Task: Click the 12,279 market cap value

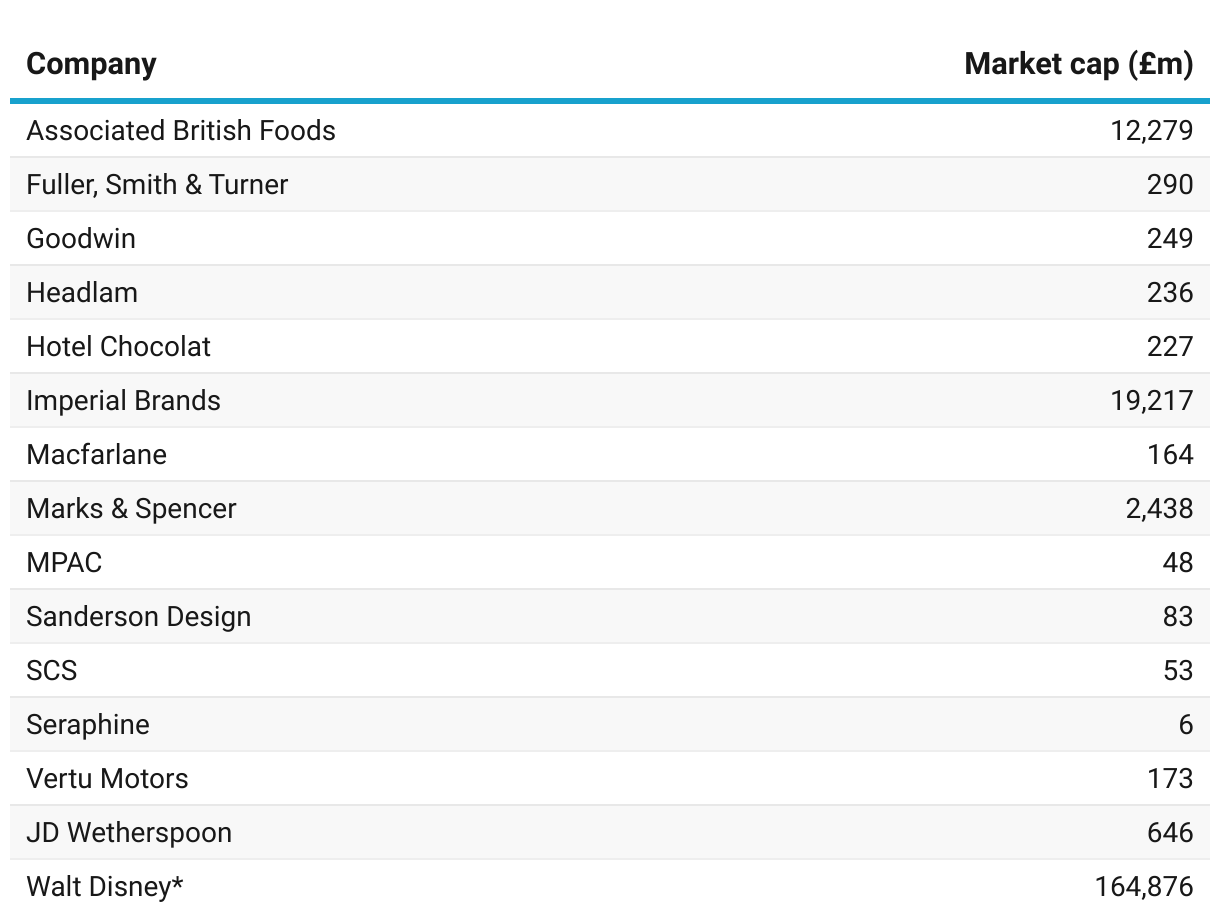Action: point(1151,130)
